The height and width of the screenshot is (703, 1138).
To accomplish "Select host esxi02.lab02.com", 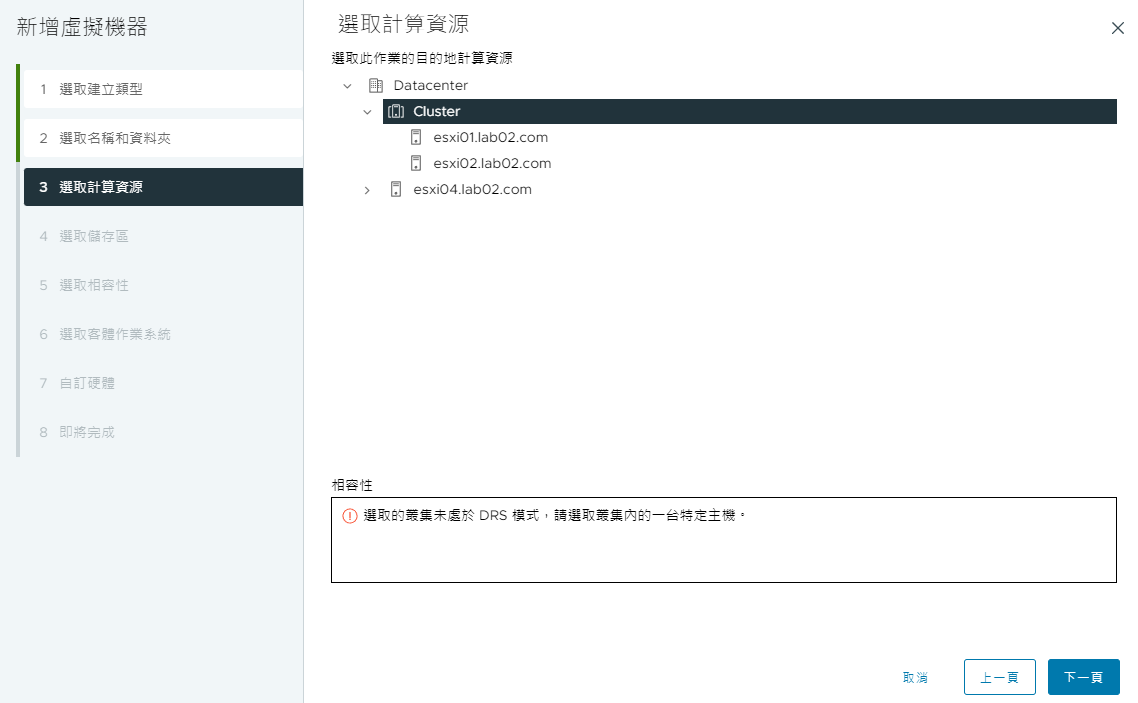I will pyautogui.click(x=490, y=163).
